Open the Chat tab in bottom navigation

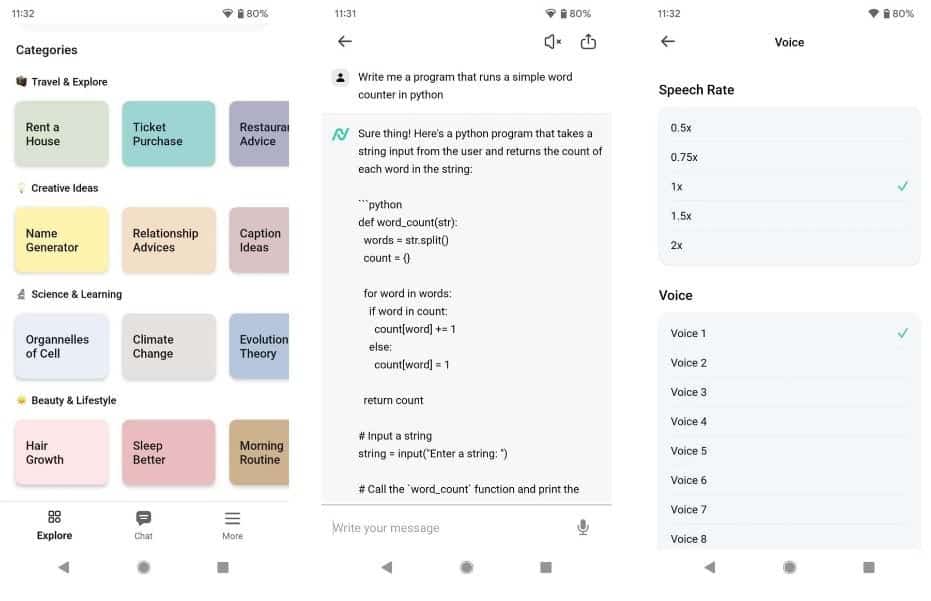point(143,524)
